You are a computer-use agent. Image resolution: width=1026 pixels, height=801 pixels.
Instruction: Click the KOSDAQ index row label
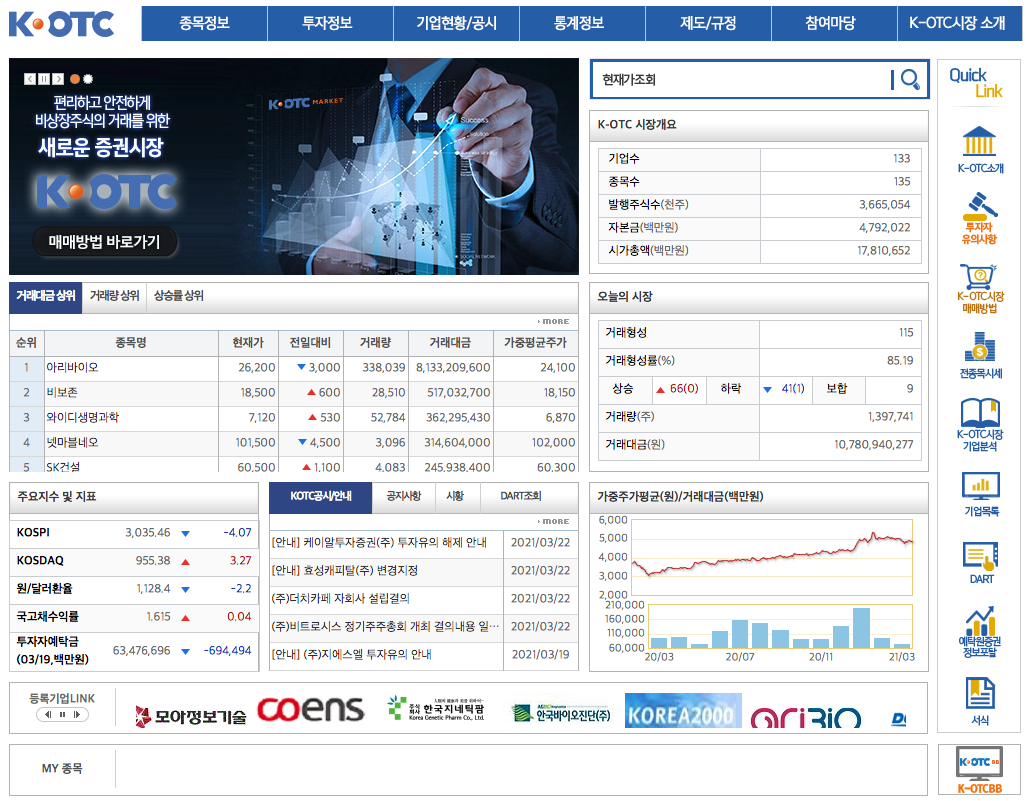tap(40, 561)
